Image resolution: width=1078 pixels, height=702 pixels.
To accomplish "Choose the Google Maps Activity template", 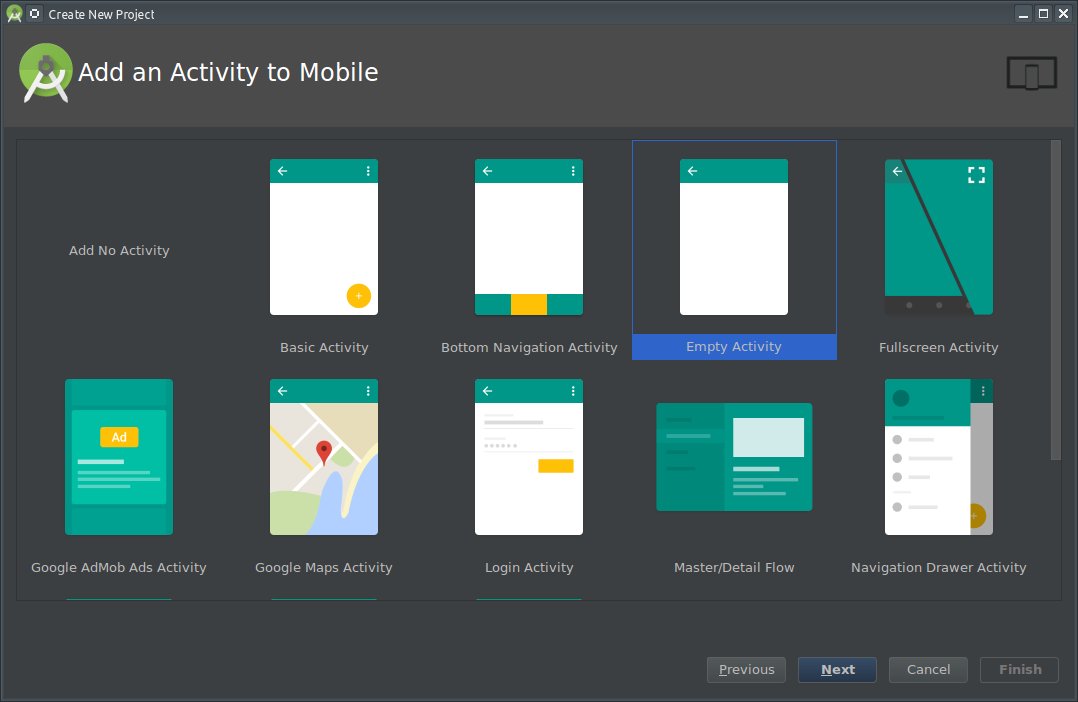I will [324, 457].
